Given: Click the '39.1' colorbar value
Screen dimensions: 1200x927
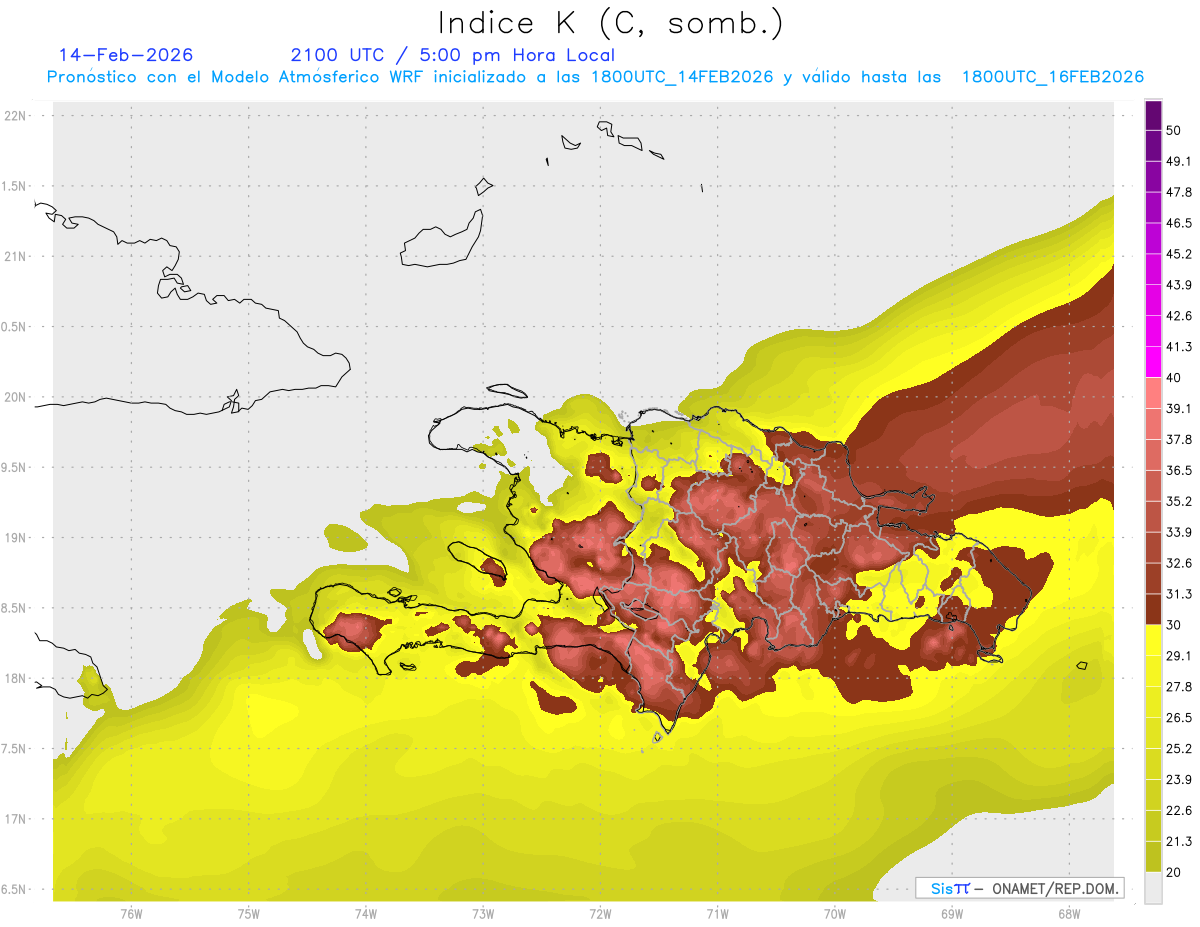Looking at the screenshot, I should point(1179,408).
